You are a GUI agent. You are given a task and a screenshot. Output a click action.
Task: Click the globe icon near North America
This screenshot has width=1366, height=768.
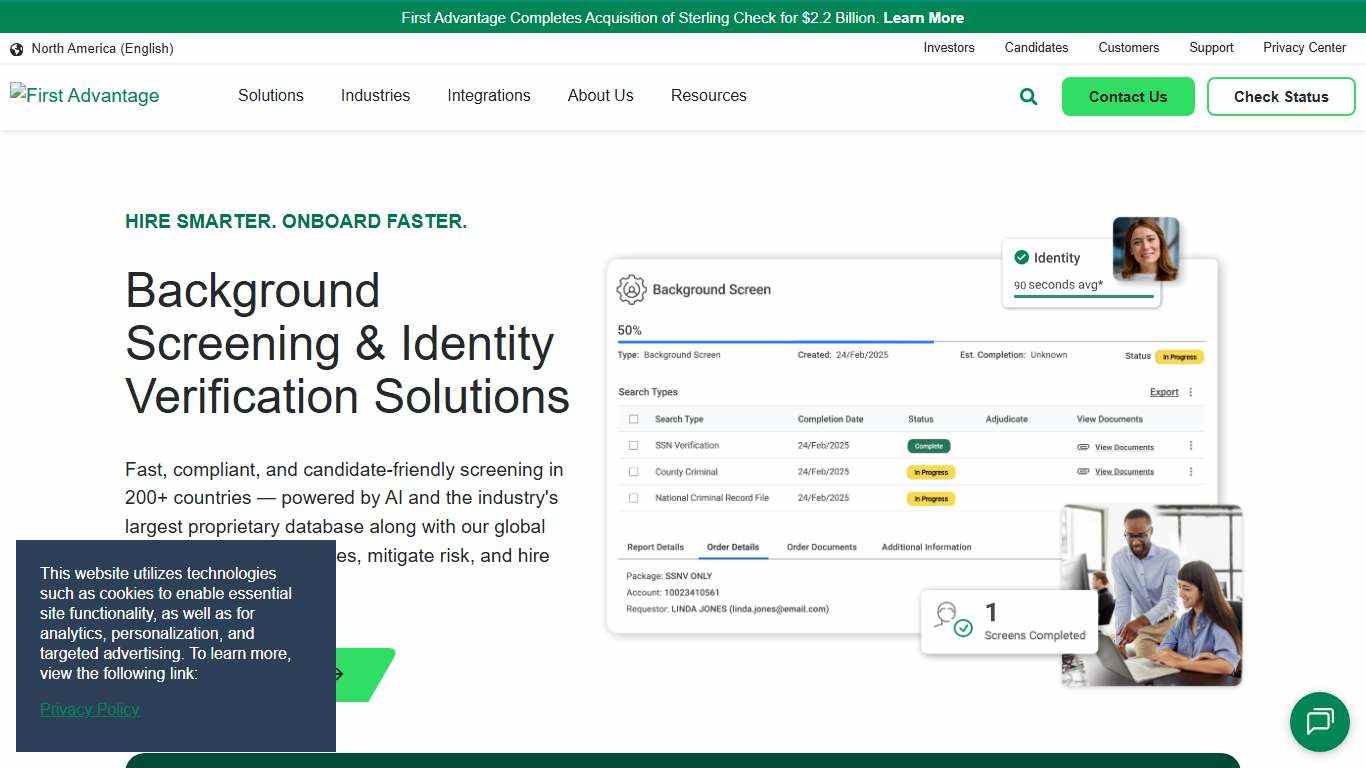pyautogui.click(x=16, y=48)
